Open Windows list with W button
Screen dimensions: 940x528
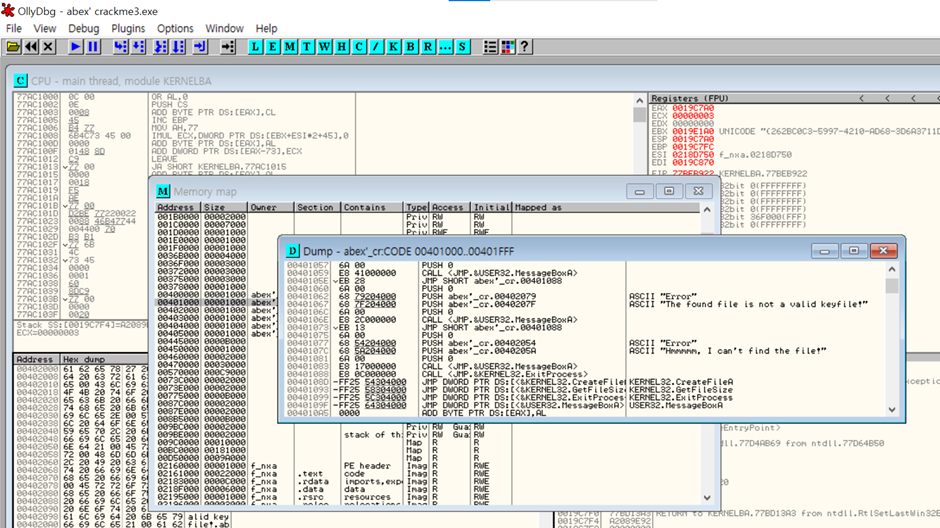tap(324, 47)
